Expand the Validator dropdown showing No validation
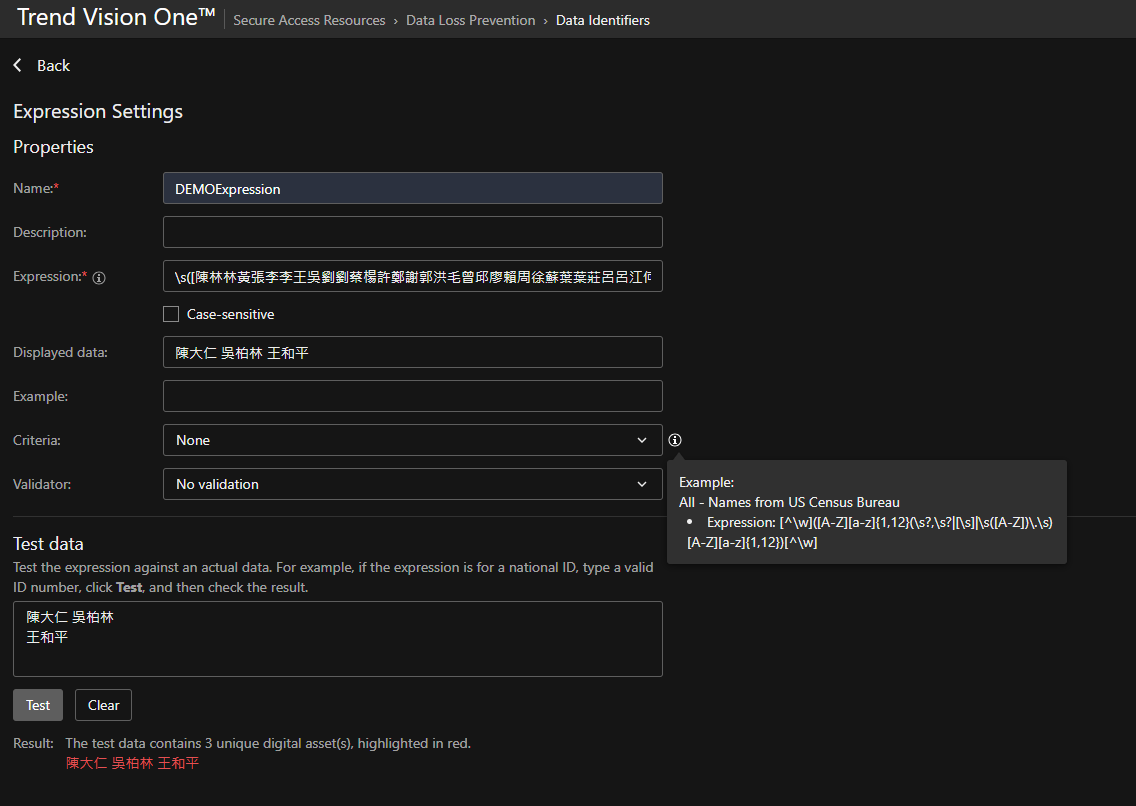Screen dimensions: 1136x806 click(x=412, y=484)
